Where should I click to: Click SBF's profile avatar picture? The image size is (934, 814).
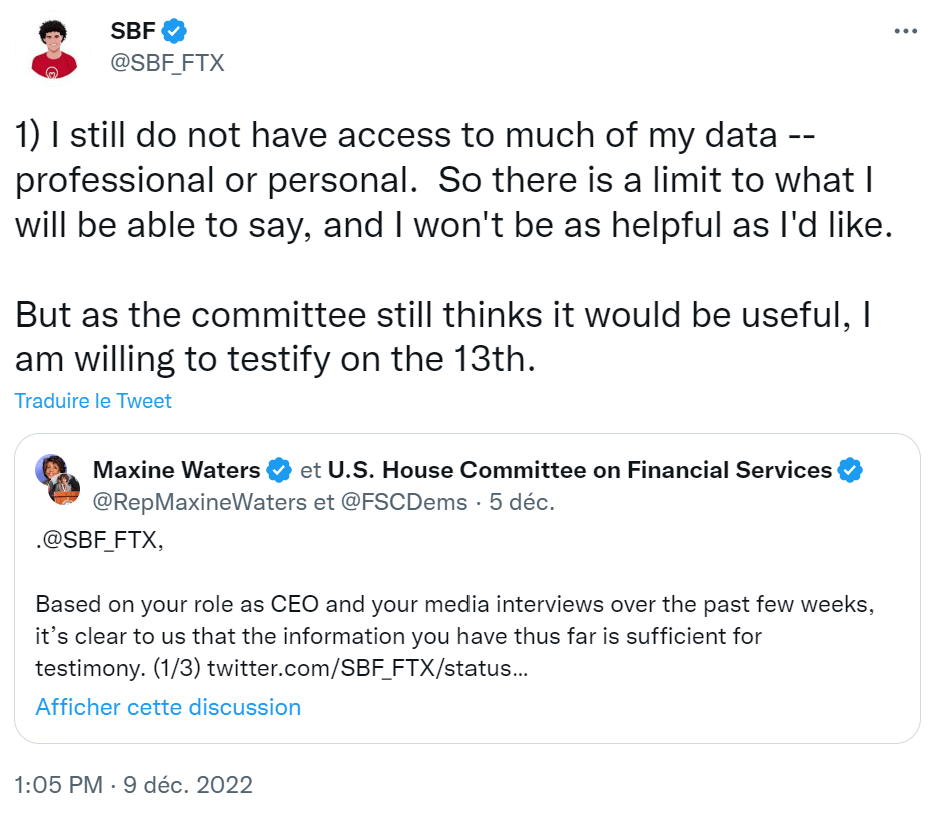point(54,47)
